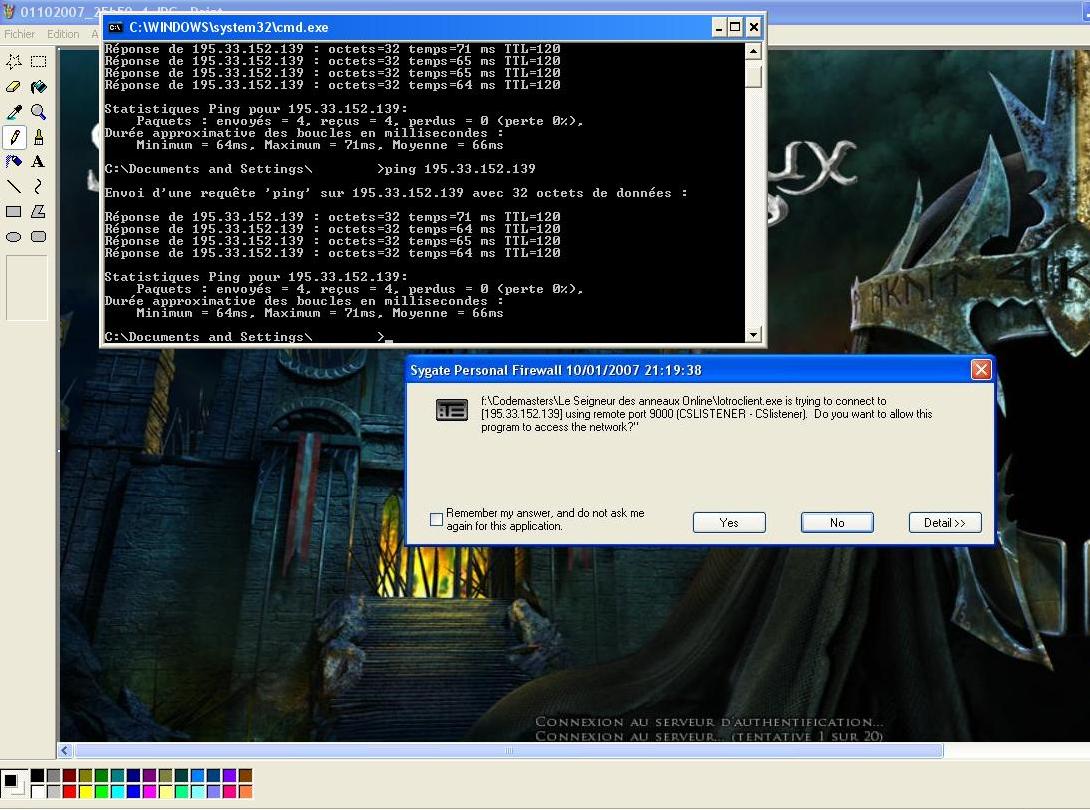Minimize the cmd.exe window
Image resolution: width=1090 pixels, height=810 pixels.
pos(719,28)
